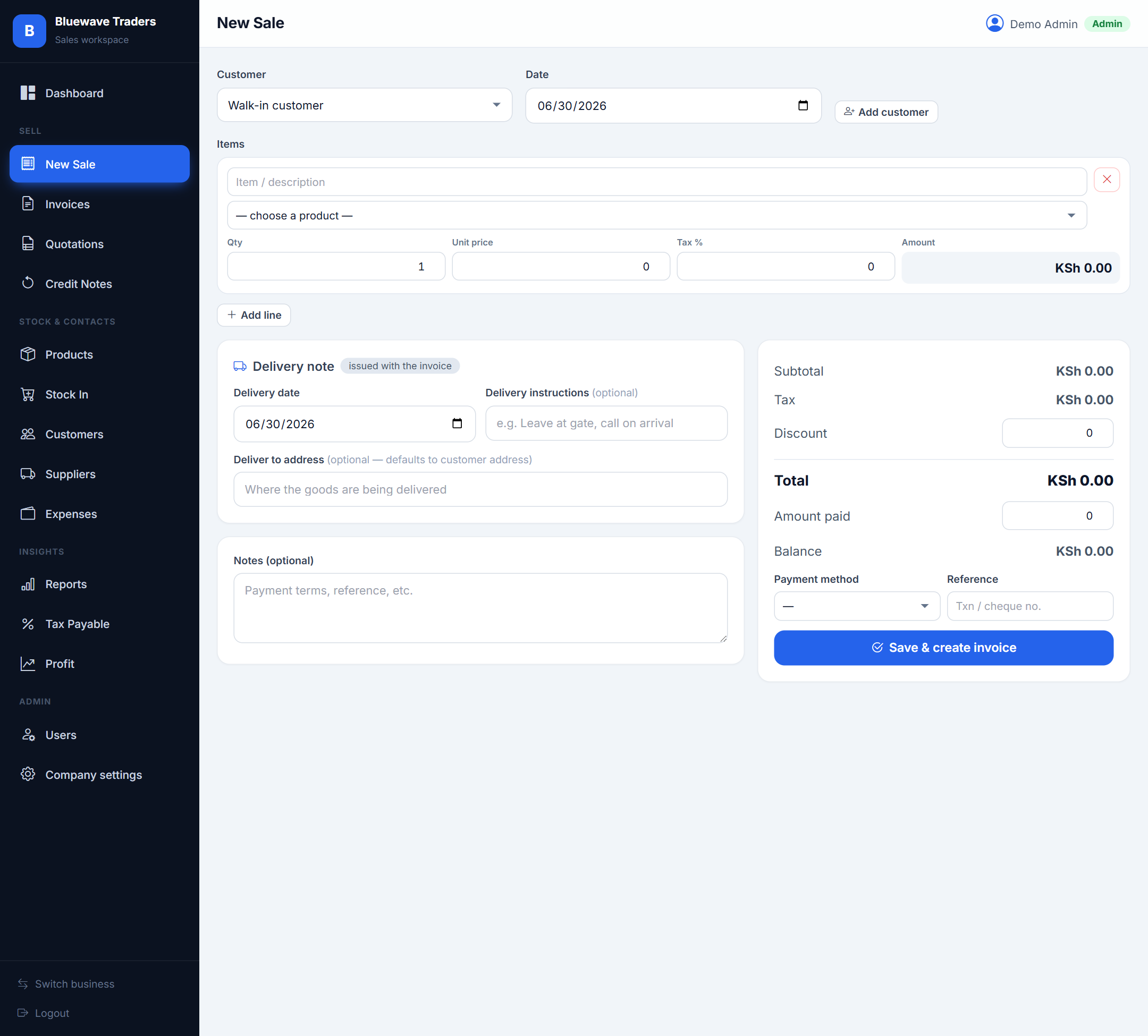Open Credit Notes page

click(100, 284)
